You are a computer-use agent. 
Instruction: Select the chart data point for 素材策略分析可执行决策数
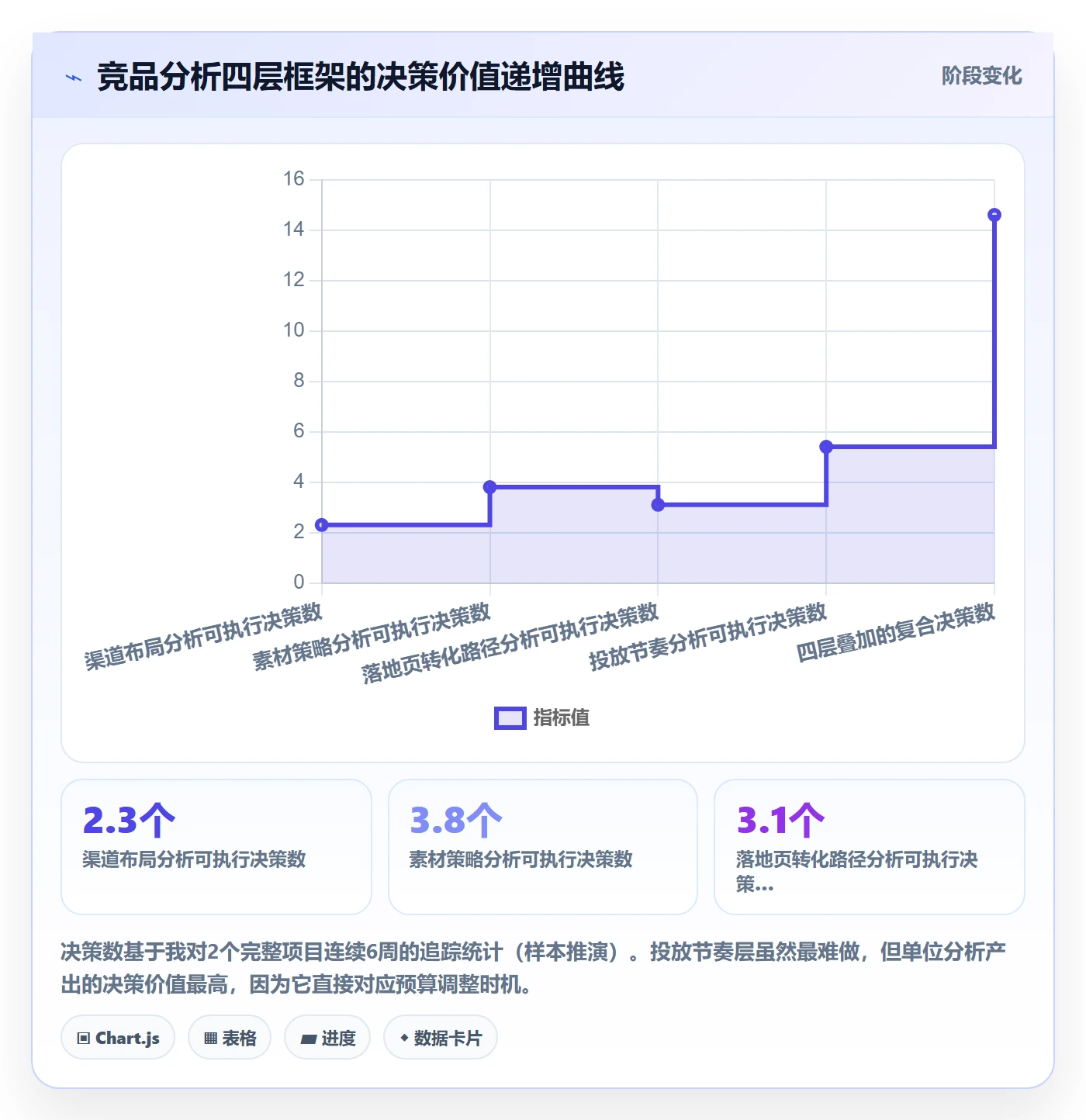[489, 487]
